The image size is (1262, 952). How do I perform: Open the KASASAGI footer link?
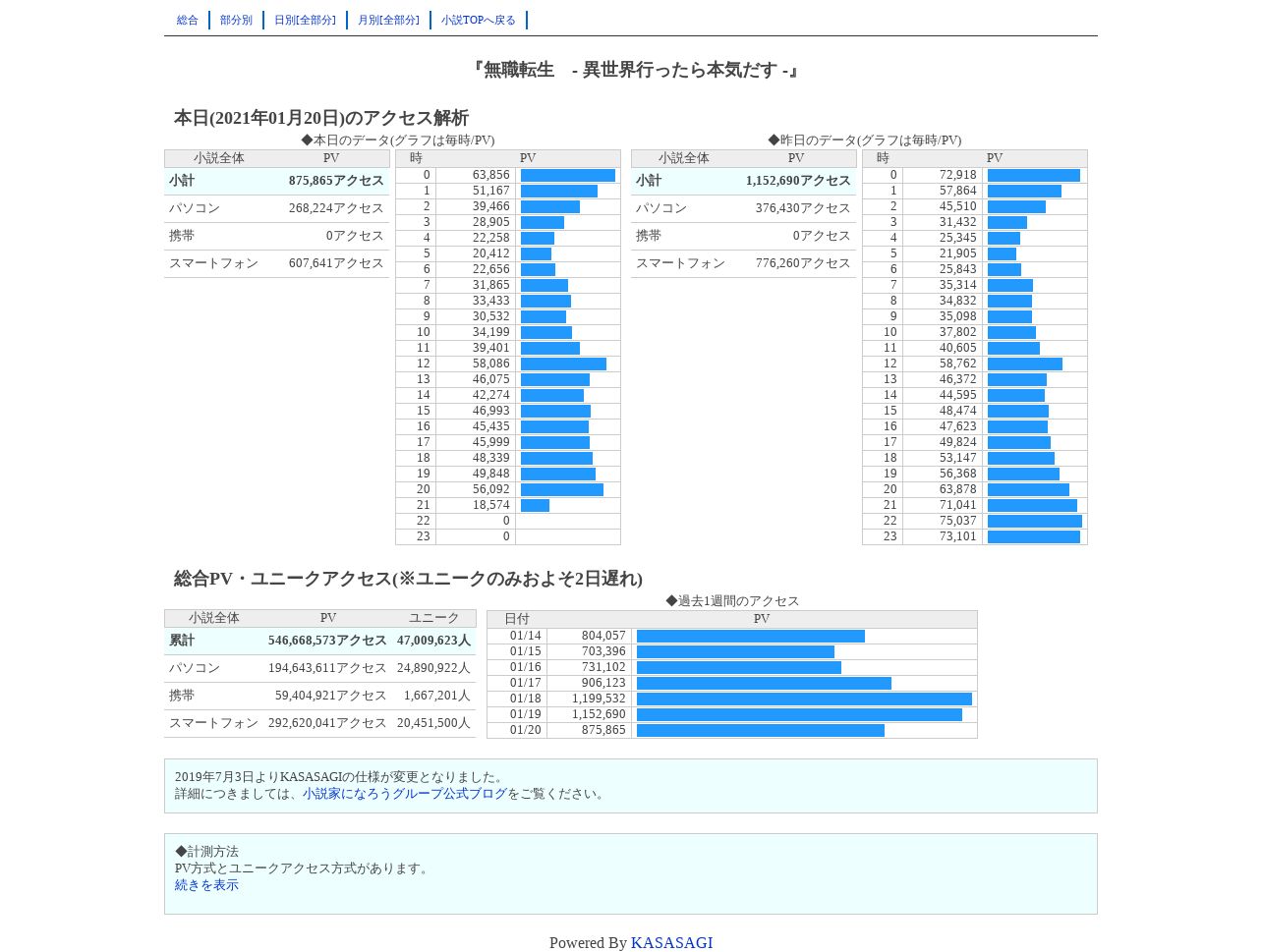tap(671, 943)
